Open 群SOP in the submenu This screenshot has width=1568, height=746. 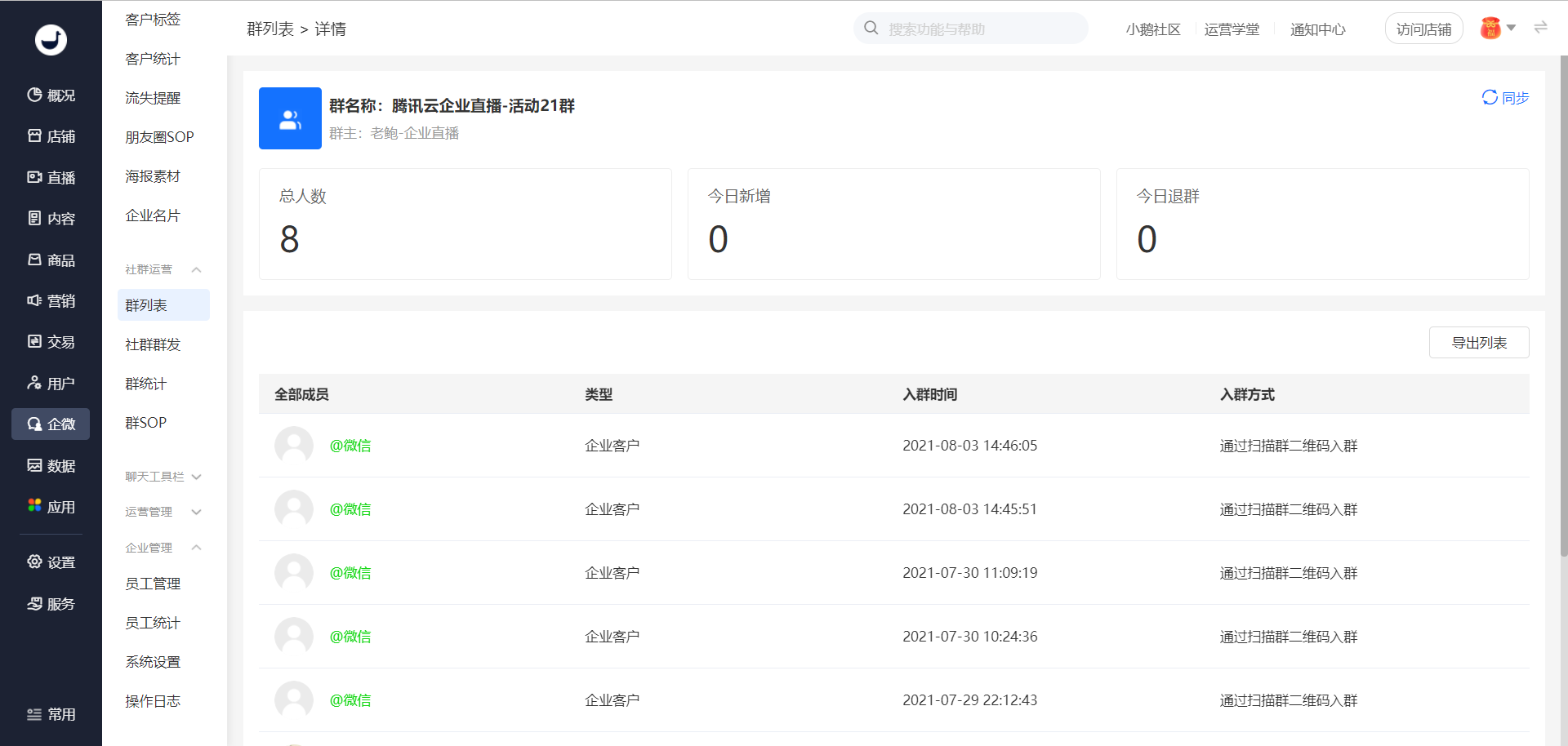point(146,423)
